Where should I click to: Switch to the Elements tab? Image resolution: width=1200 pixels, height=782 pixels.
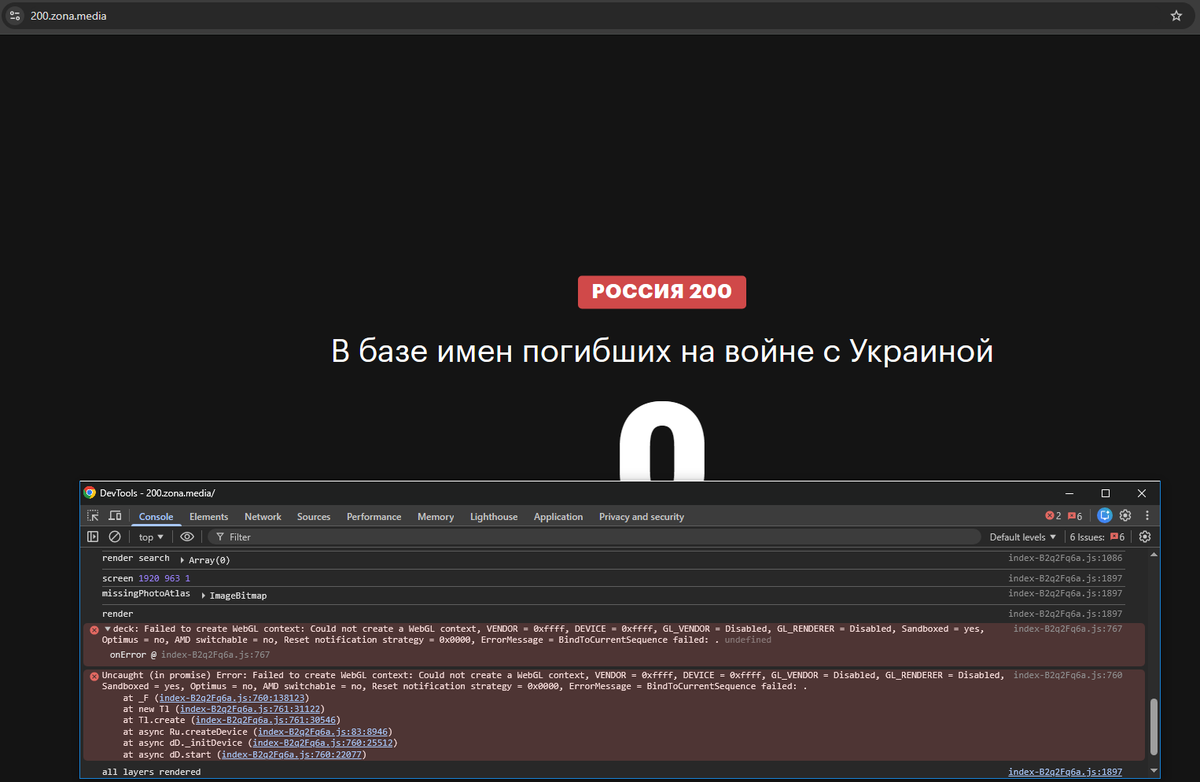pyautogui.click(x=209, y=517)
